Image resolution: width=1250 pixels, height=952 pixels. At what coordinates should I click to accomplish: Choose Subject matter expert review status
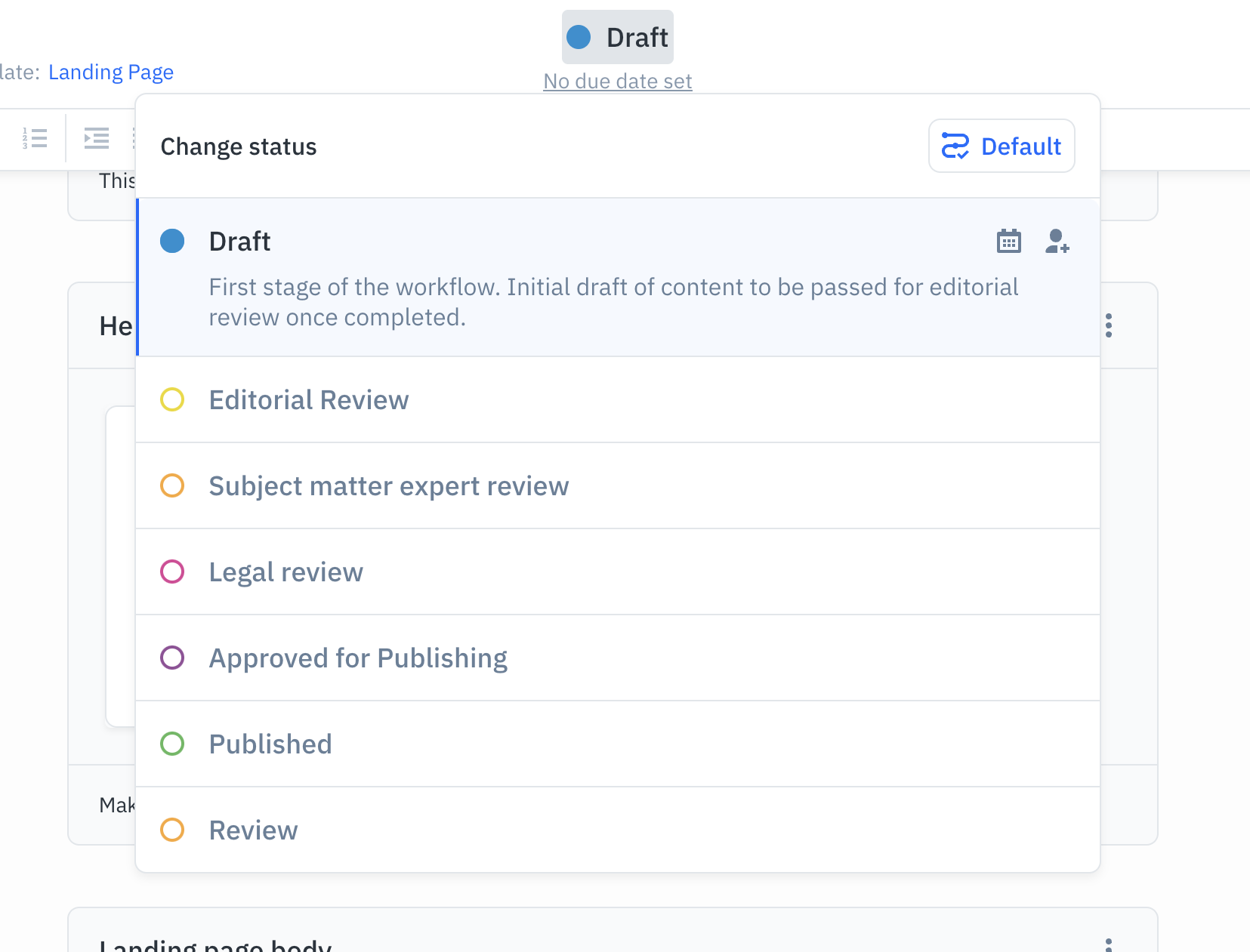[x=389, y=485]
